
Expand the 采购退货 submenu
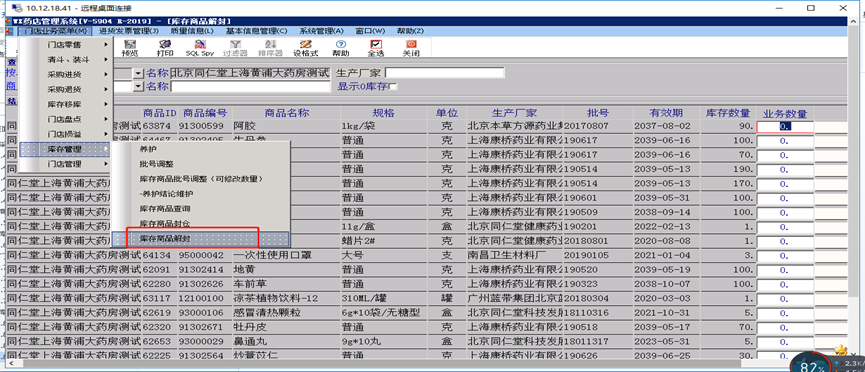[66, 89]
